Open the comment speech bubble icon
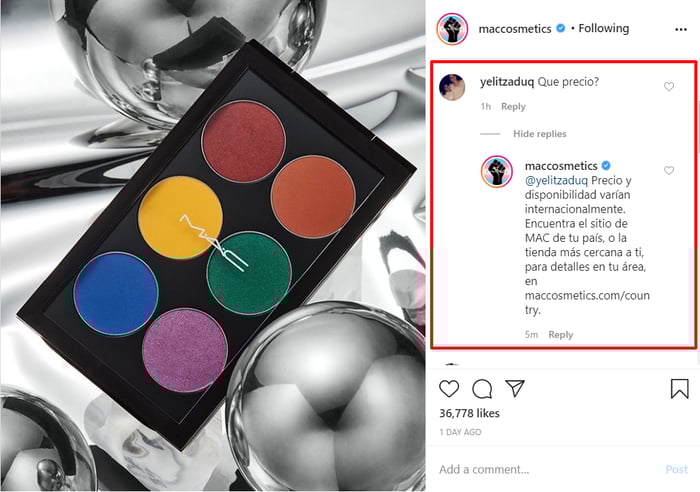Image resolution: width=700 pixels, height=492 pixels. pos(482,389)
